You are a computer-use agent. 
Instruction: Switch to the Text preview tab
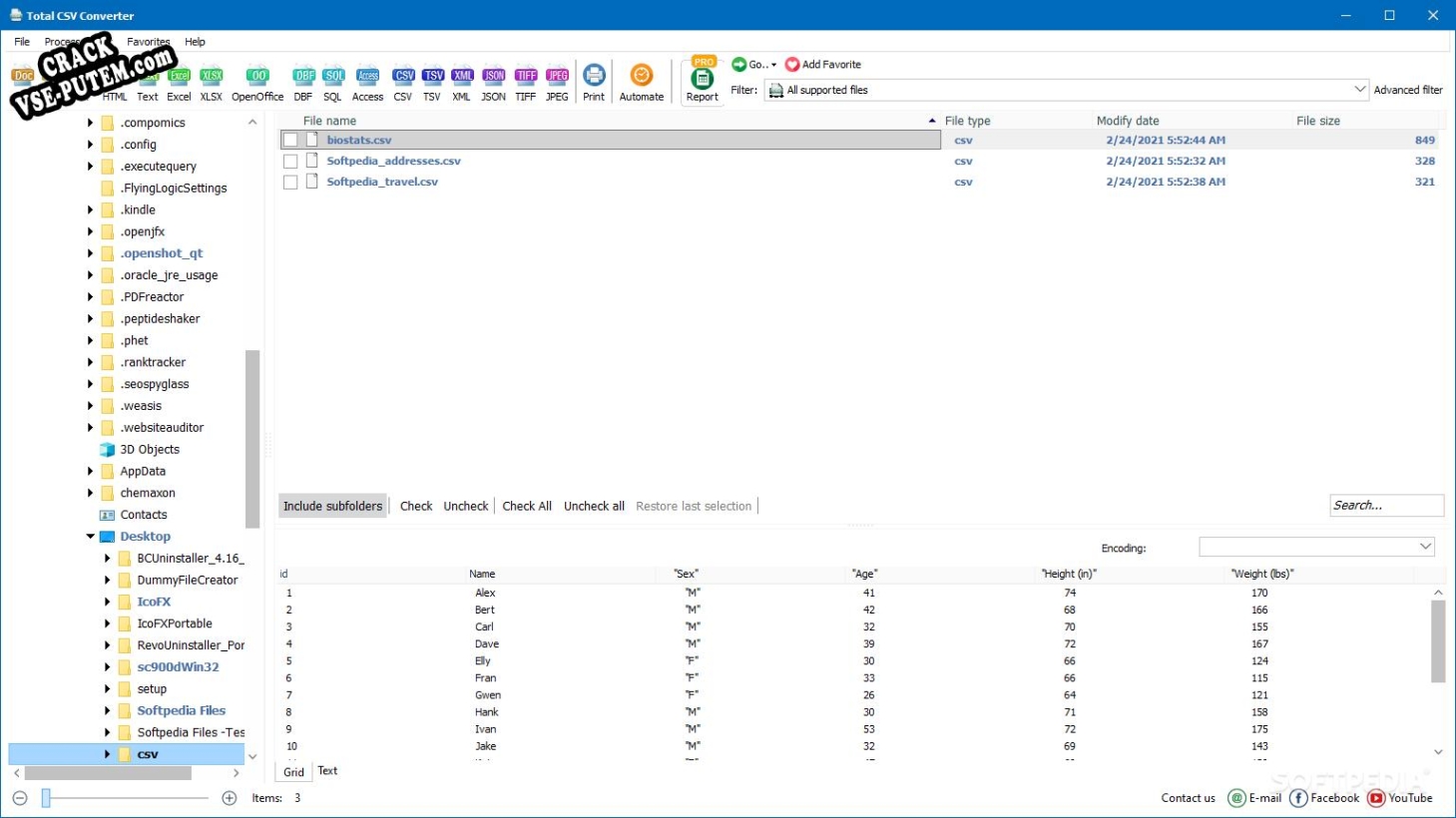pyautogui.click(x=327, y=771)
